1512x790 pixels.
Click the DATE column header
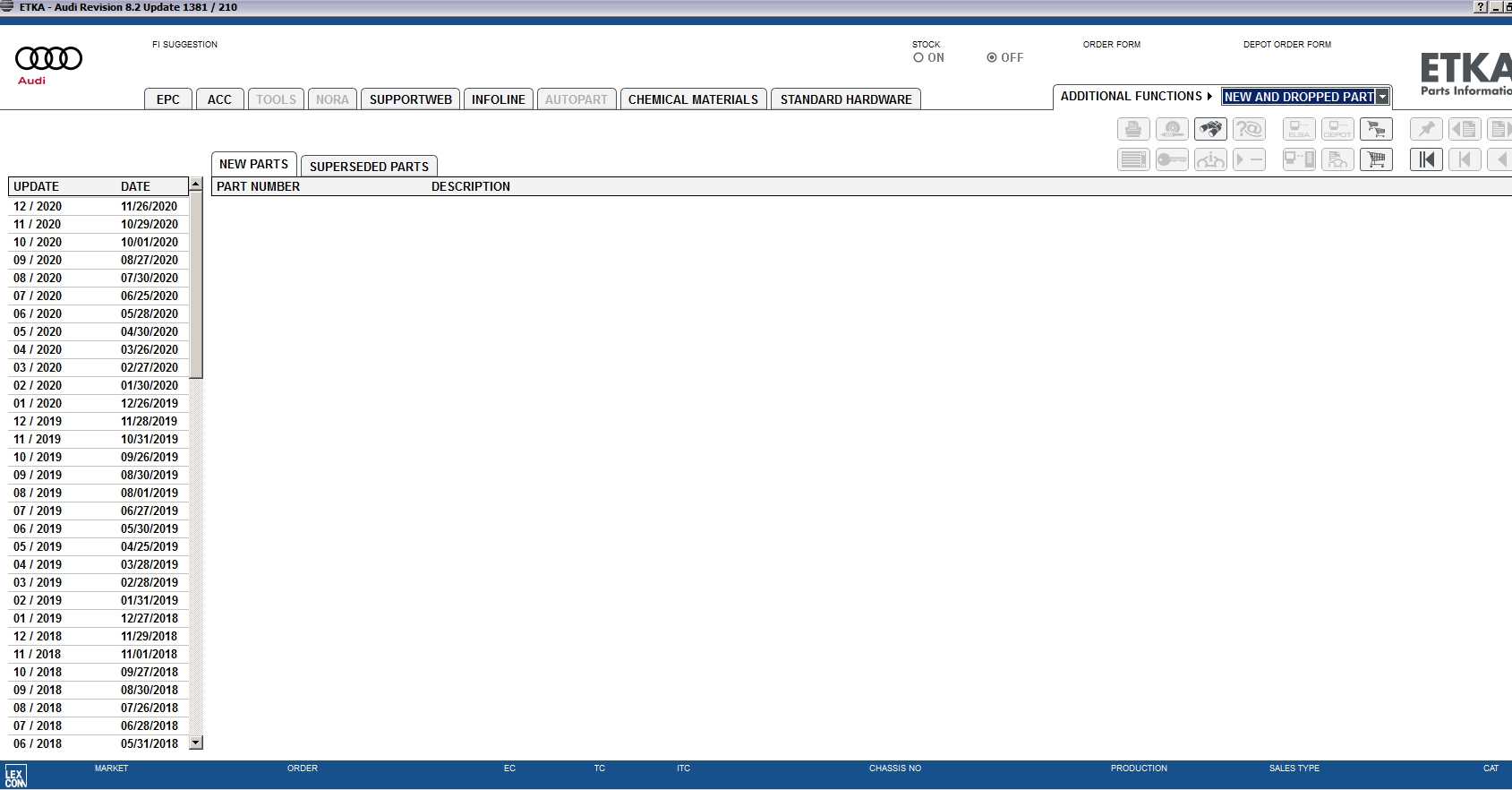pos(135,186)
